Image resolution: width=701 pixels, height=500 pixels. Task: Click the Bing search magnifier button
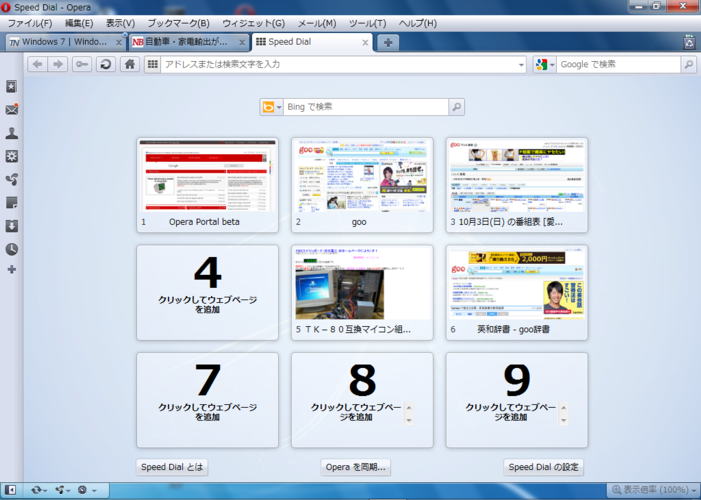(x=456, y=107)
